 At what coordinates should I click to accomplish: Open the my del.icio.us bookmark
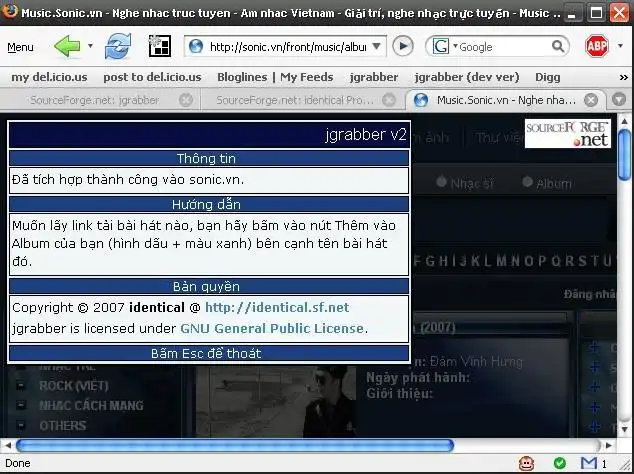pos(49,77)
